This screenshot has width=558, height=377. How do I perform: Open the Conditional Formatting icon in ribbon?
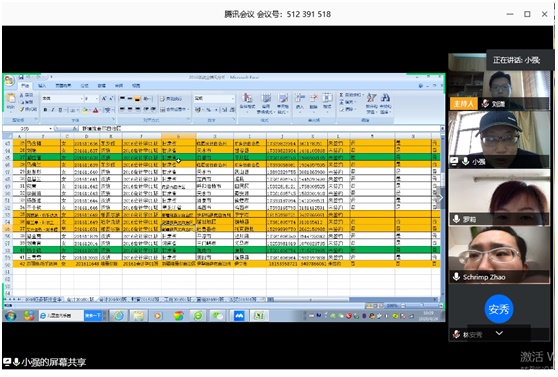[x=247, y=101]
